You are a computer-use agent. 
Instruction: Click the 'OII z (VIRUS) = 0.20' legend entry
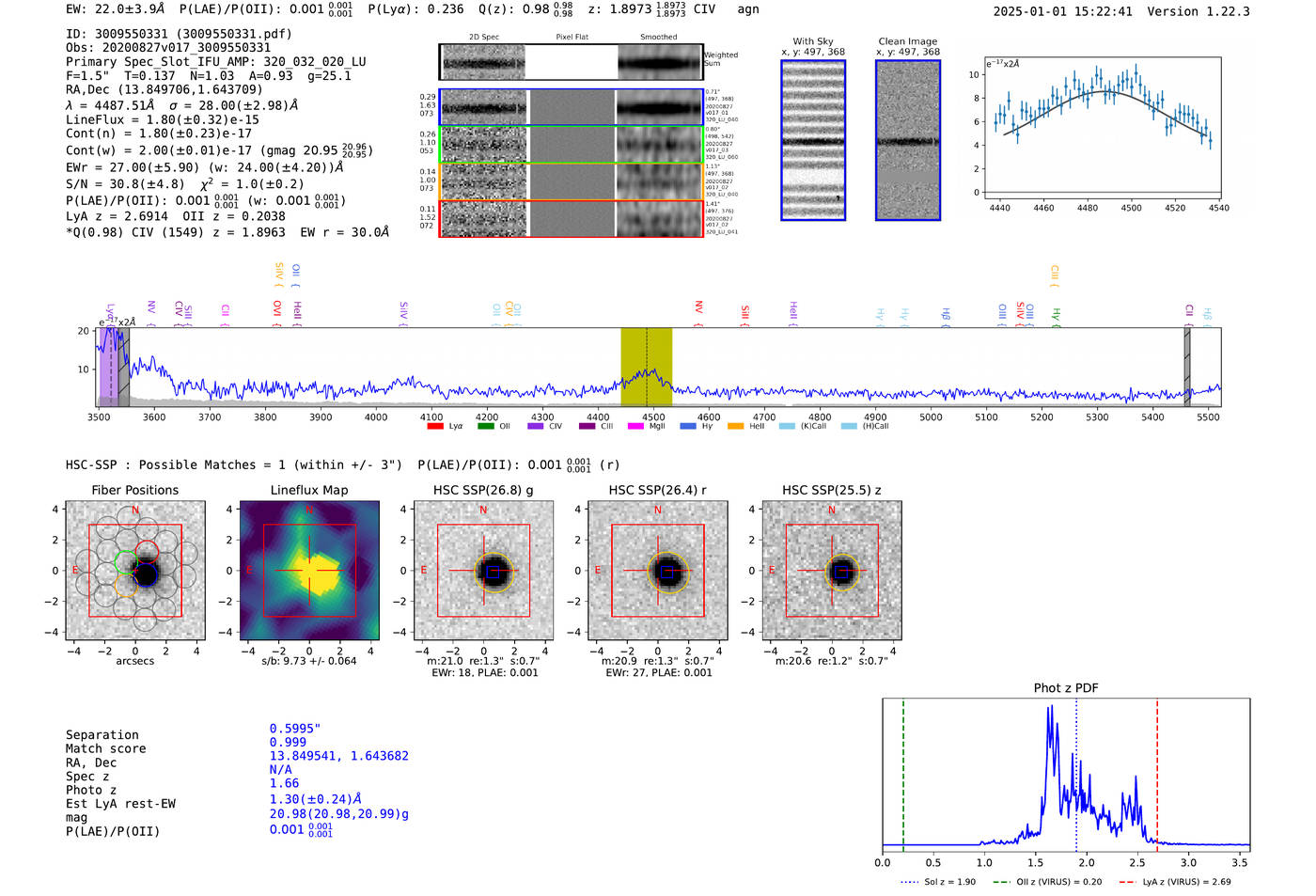click(1047, 882)
